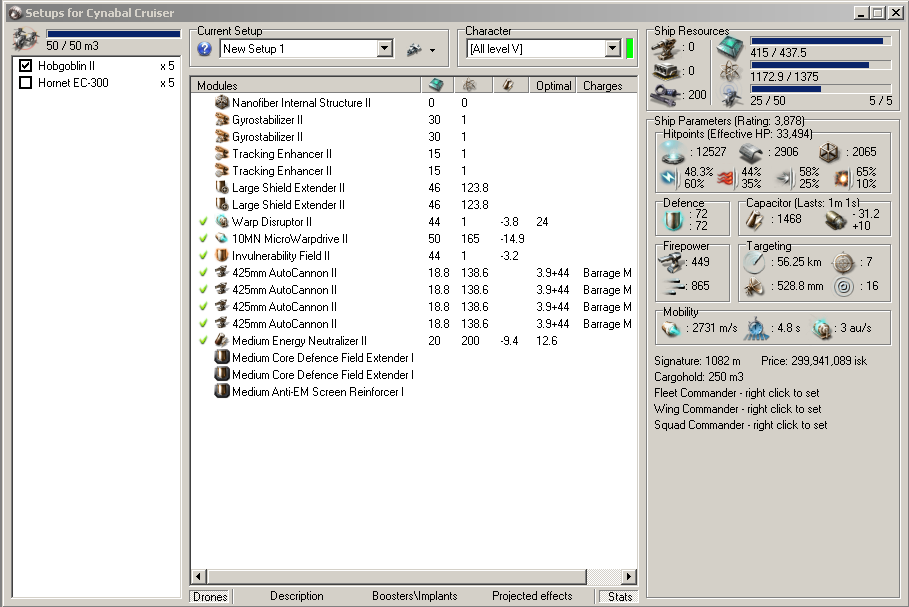Click the right arrow of the horizontal scrollbar

click(629, 576)
